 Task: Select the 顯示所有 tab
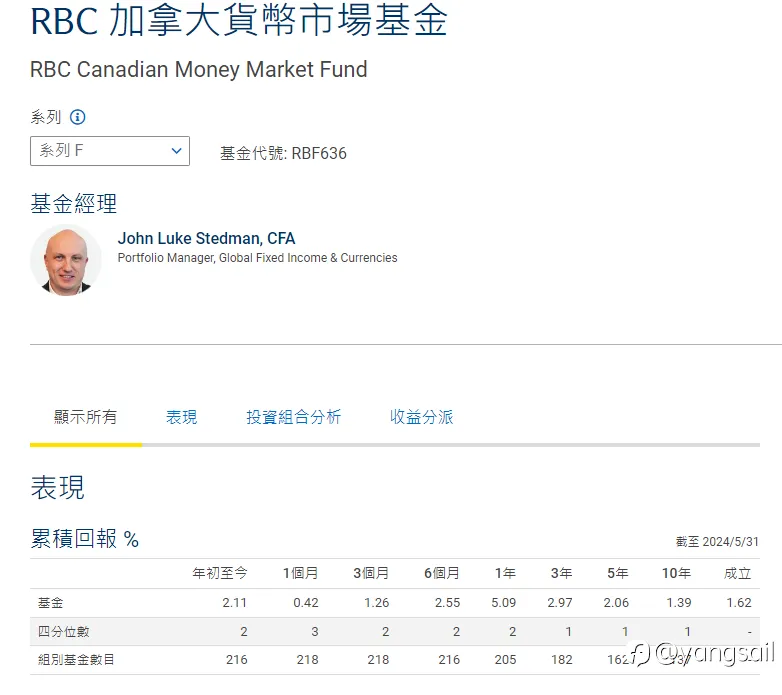(x=86, y=417)
